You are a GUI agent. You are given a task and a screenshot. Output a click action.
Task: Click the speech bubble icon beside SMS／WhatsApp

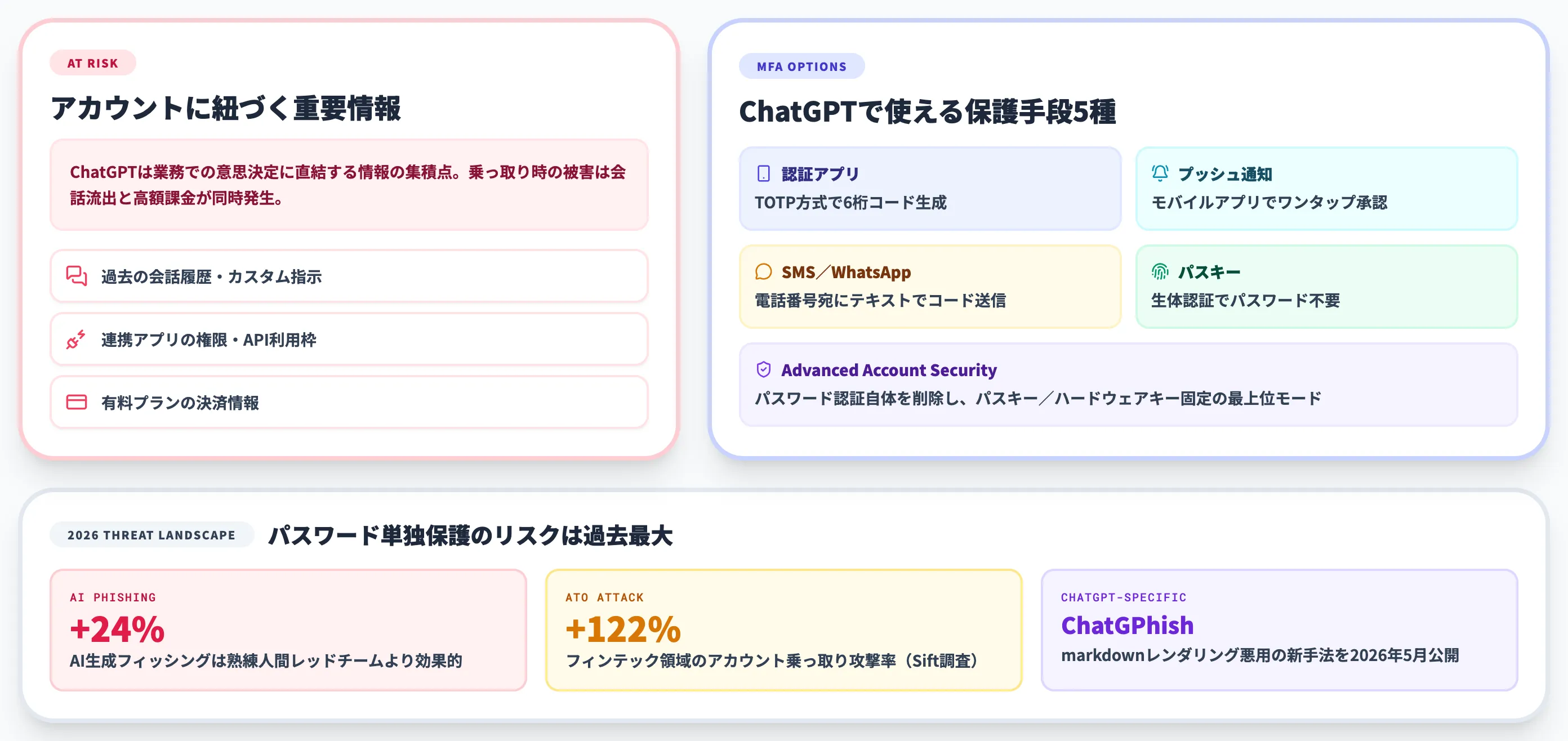763,272
